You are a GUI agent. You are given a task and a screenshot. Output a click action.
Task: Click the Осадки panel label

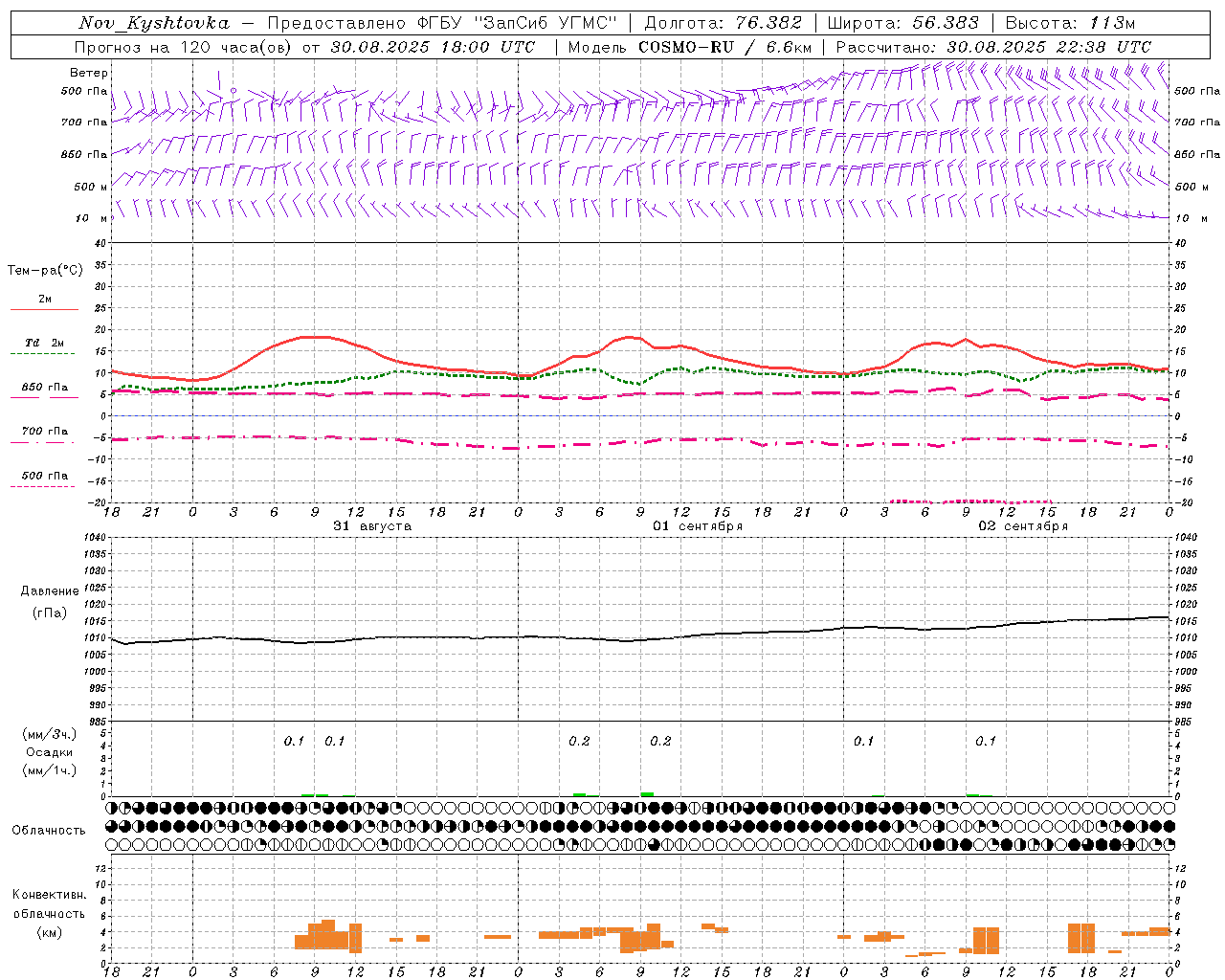[50, 752]
